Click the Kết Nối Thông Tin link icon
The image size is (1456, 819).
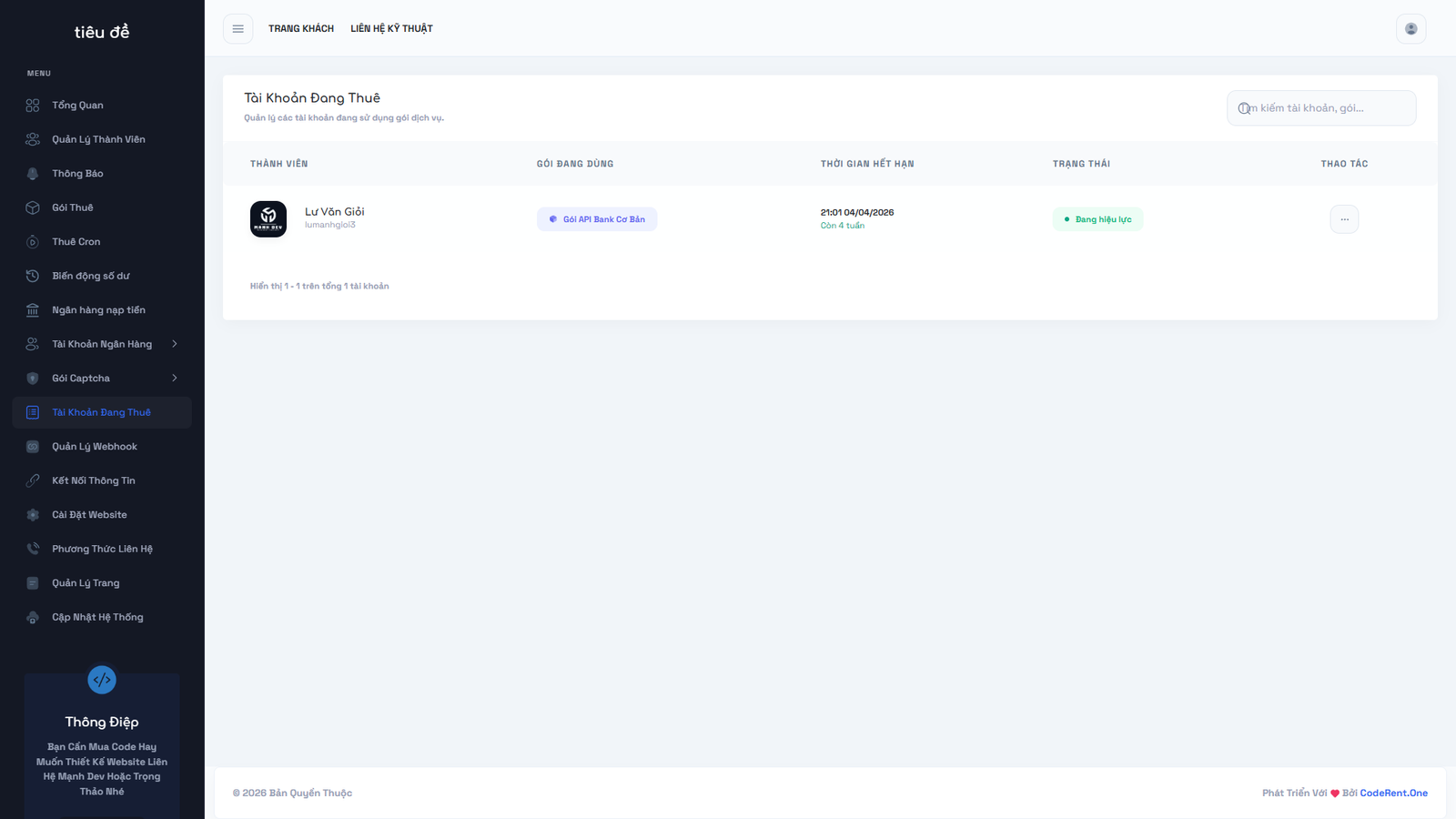point(33,480)
